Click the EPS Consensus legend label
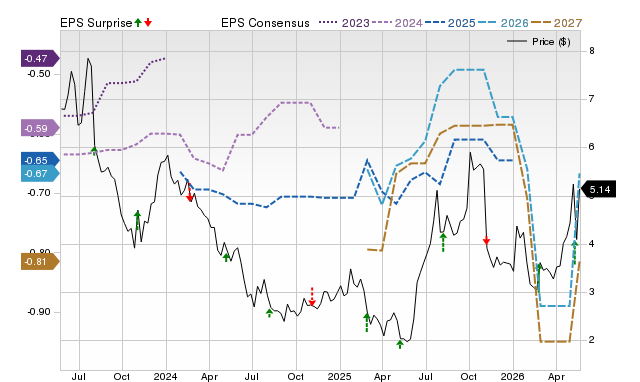640x382 pixels. tap(265, 23)
